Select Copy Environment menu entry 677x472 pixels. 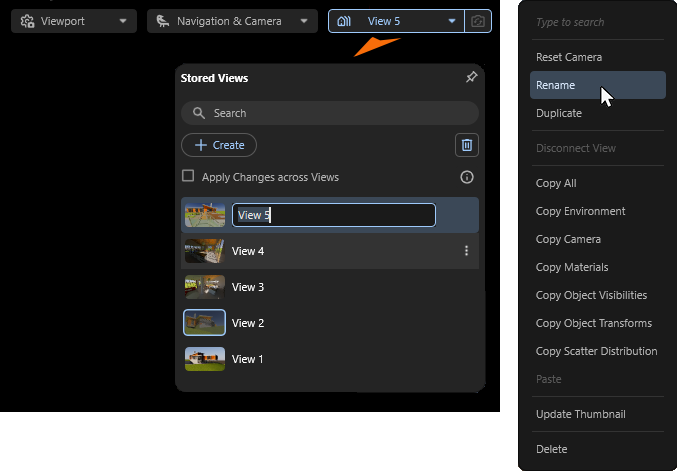click(598, 211)
